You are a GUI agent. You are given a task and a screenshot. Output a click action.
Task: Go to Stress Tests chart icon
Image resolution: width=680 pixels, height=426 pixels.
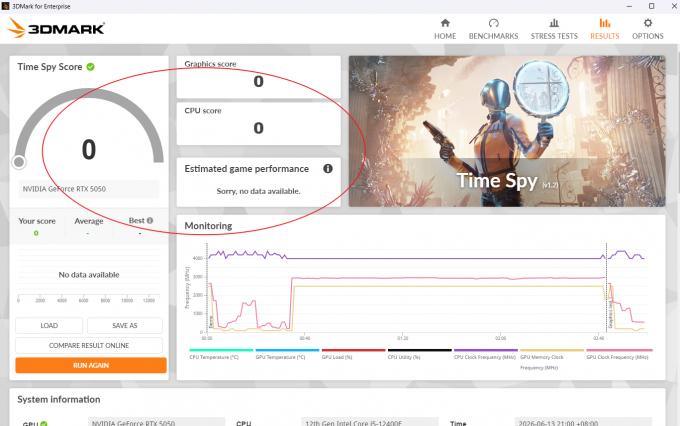point(554,23)
